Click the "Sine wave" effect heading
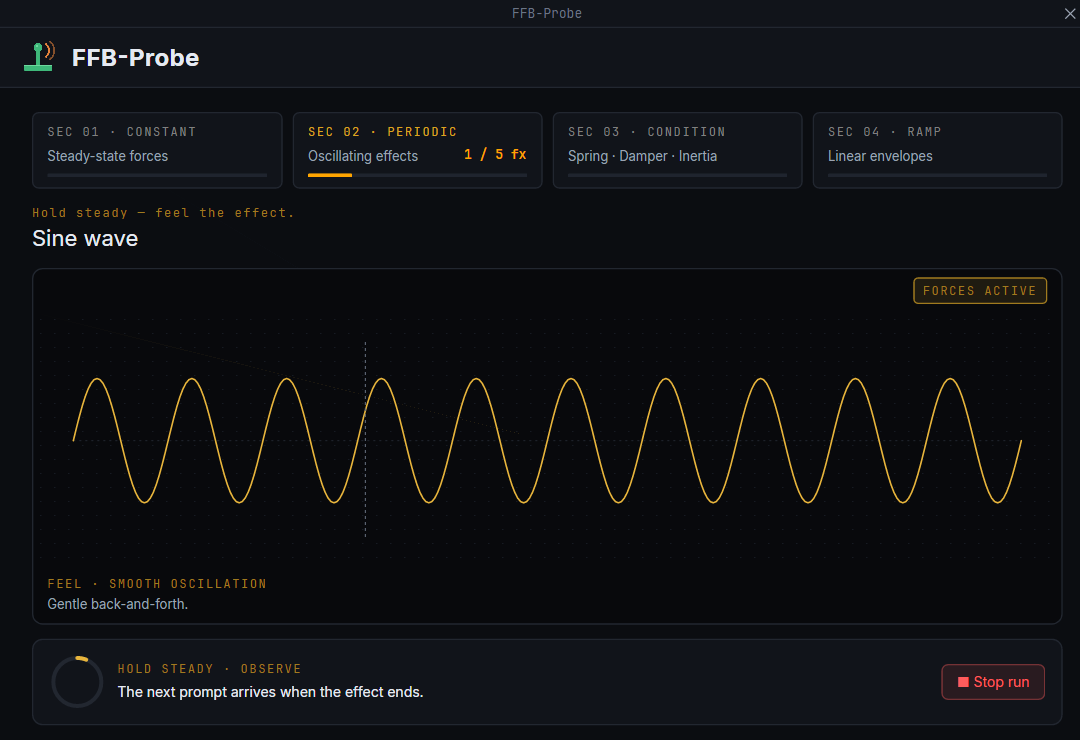This screenshot has width=1080, height=740. 85,238
